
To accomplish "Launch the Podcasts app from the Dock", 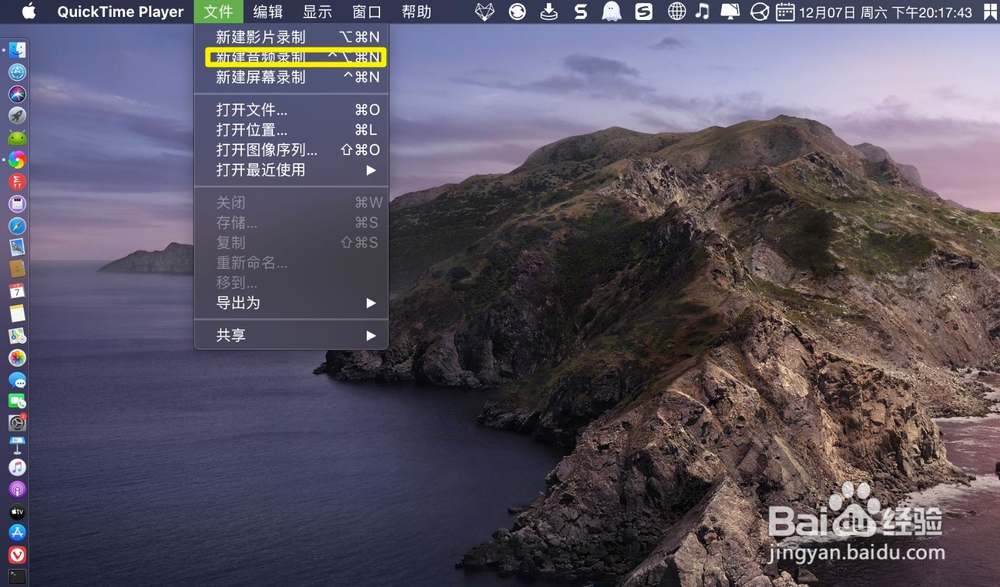I will tap(17, 490).
